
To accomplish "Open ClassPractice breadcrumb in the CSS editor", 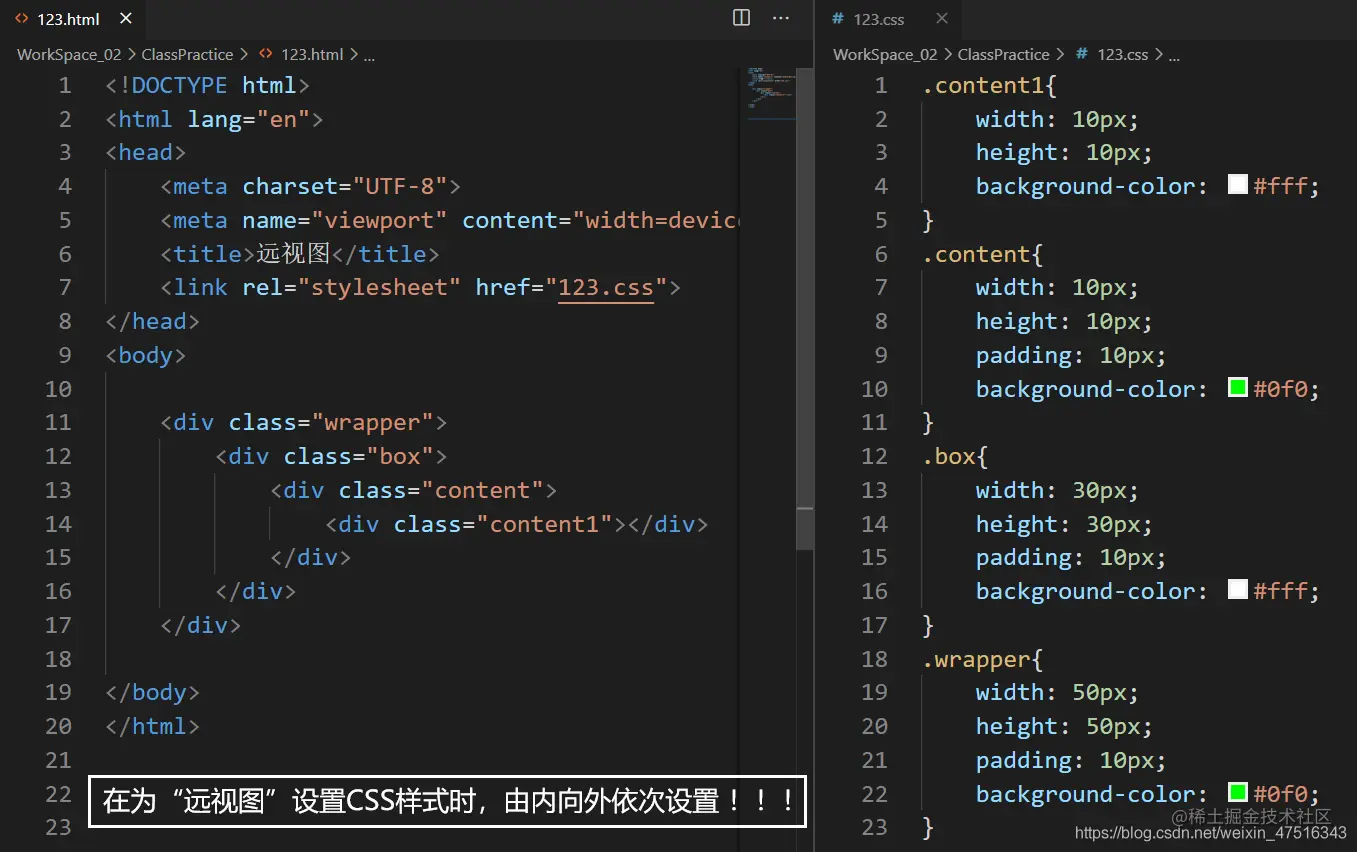I will pyautogui.click(x=1003, y=55).
